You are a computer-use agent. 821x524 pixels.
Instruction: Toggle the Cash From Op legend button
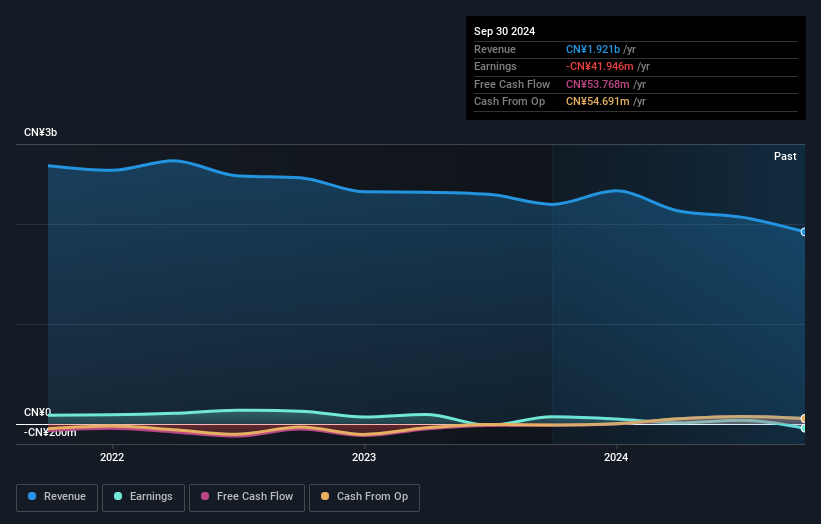click(x=364, y=497)
